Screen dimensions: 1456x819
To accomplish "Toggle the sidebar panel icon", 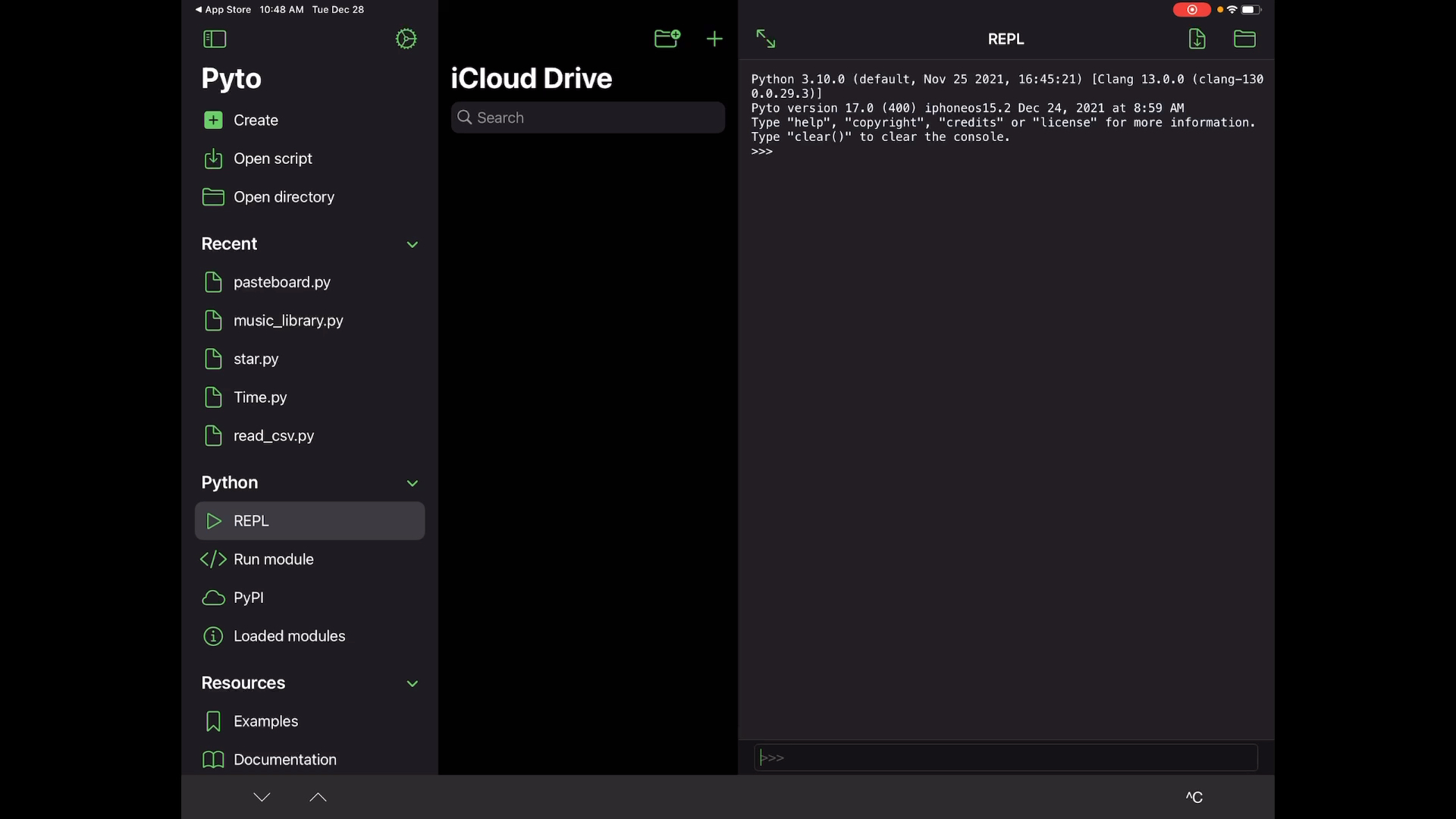I will pos(215,39).
